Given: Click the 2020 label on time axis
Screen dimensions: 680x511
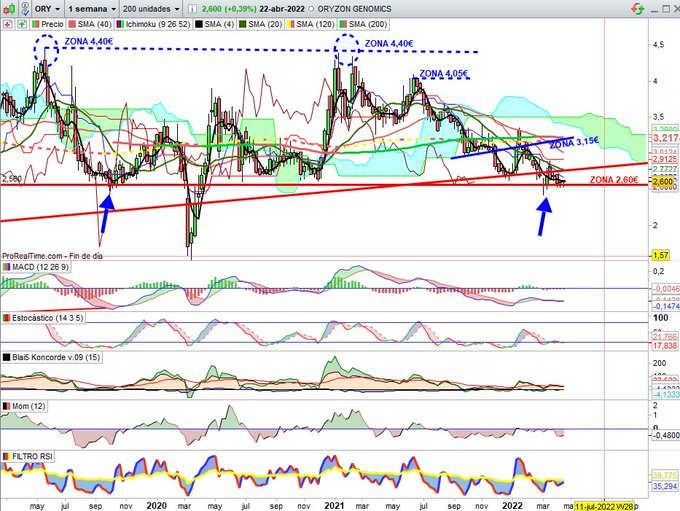Looking at the screenshot, I should pos(157,506).
